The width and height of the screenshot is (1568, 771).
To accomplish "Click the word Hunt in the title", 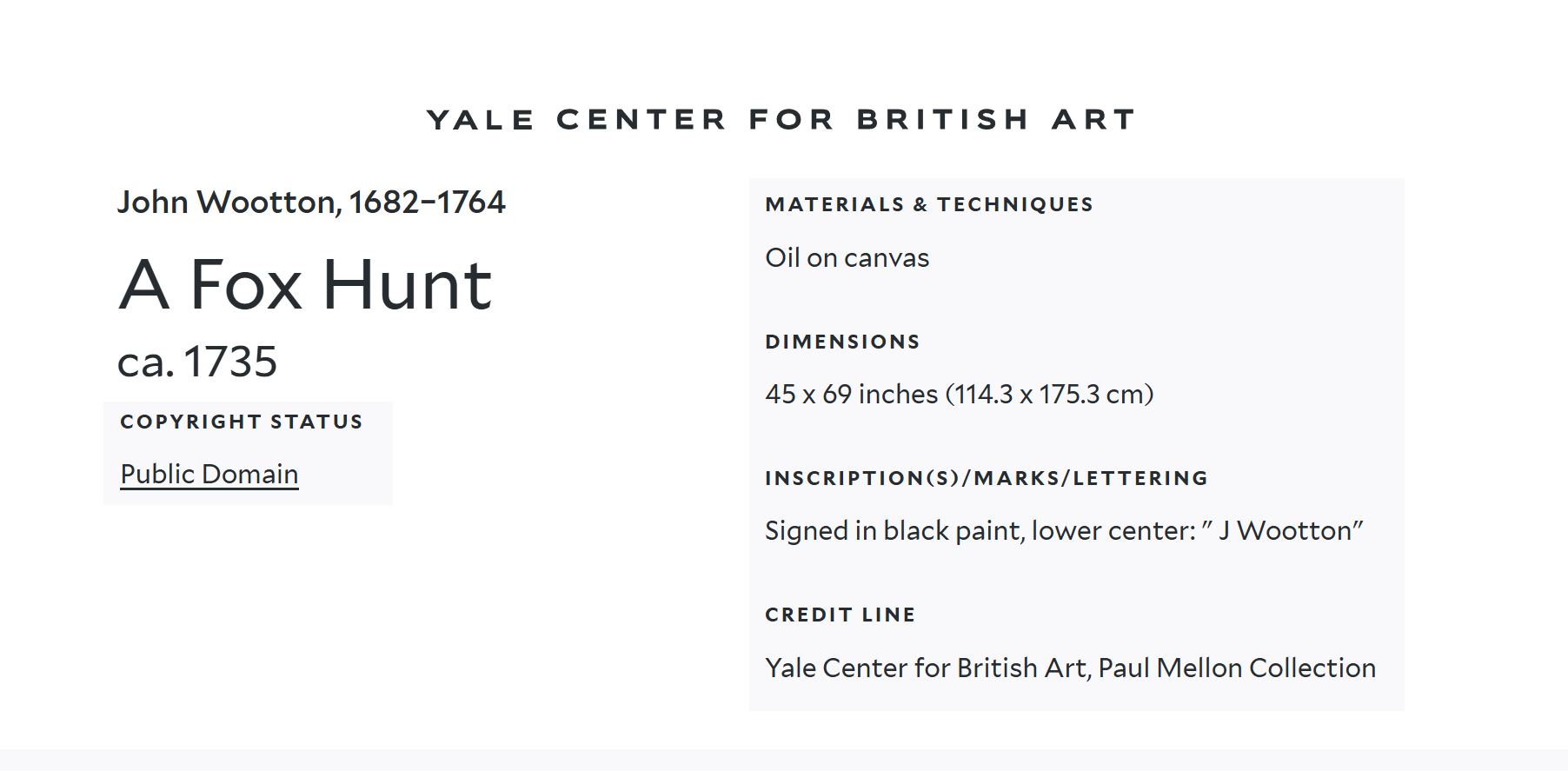I will pyautogui.click(x=407, y=285).
